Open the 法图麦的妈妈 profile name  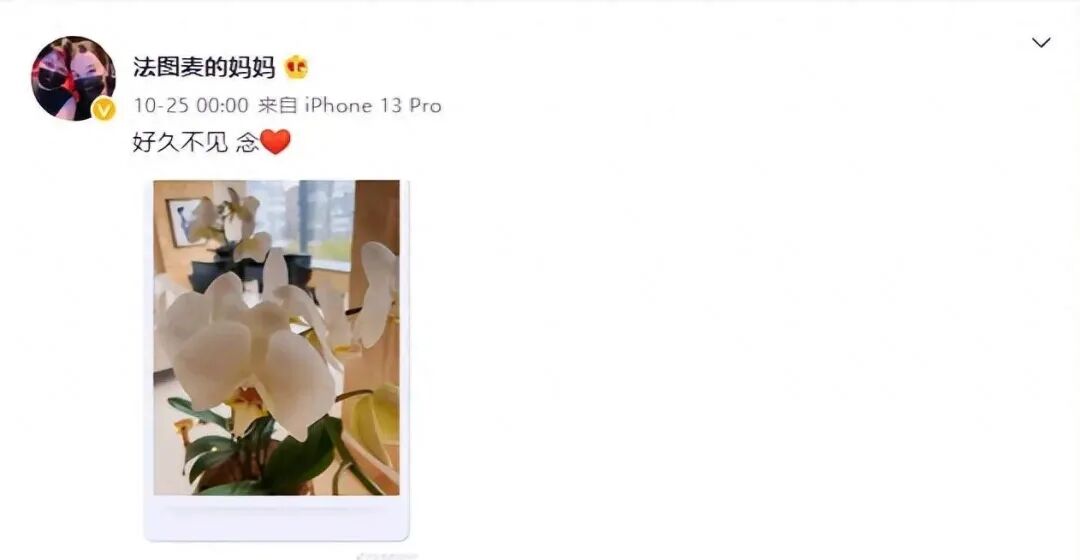pyautogui.click(x=204, y=67)
